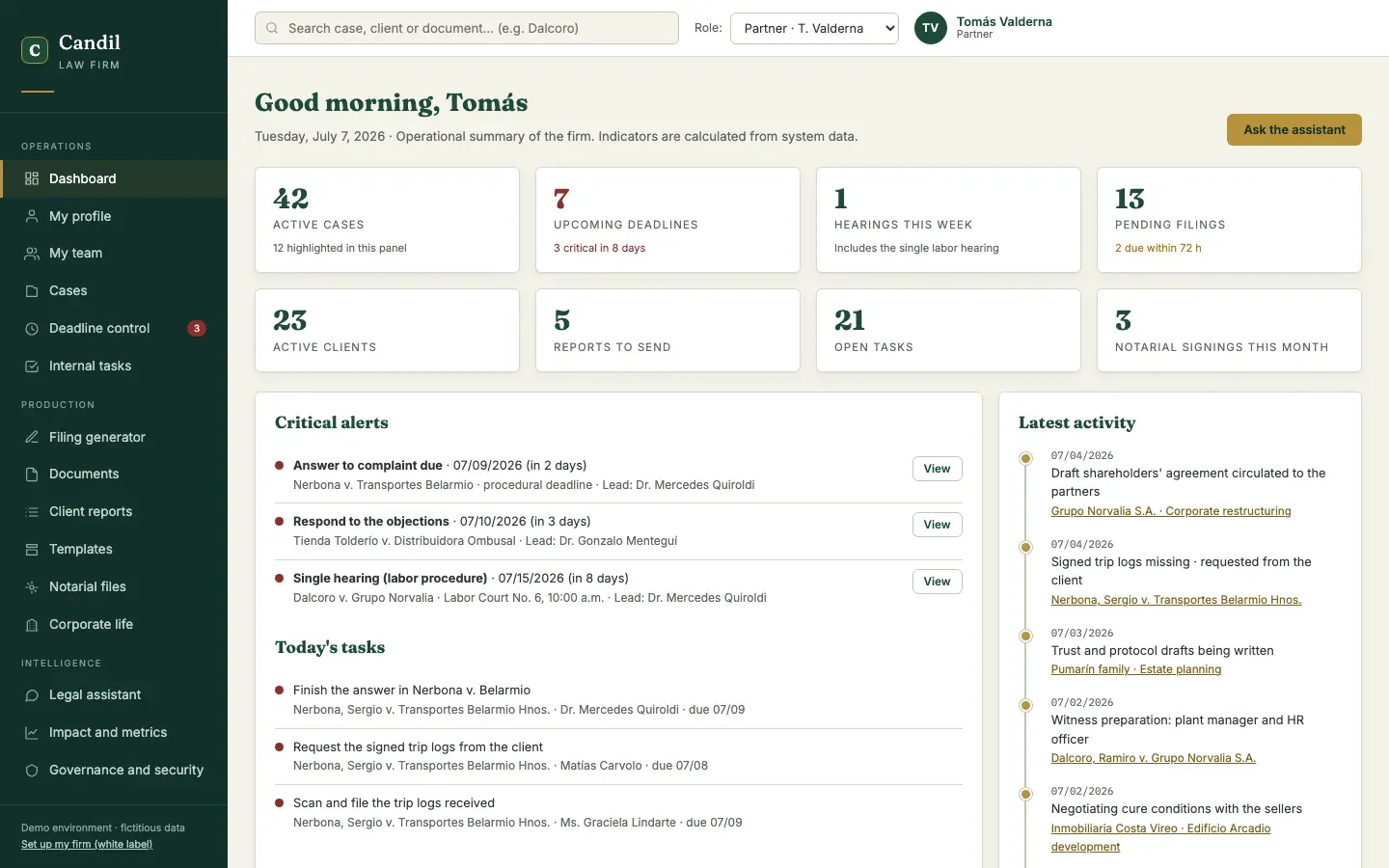Open Nerbona, Sergio v. Transportes Belarmio link
The width and height of the screenshot is (1389, 868).
point(1176,600)
